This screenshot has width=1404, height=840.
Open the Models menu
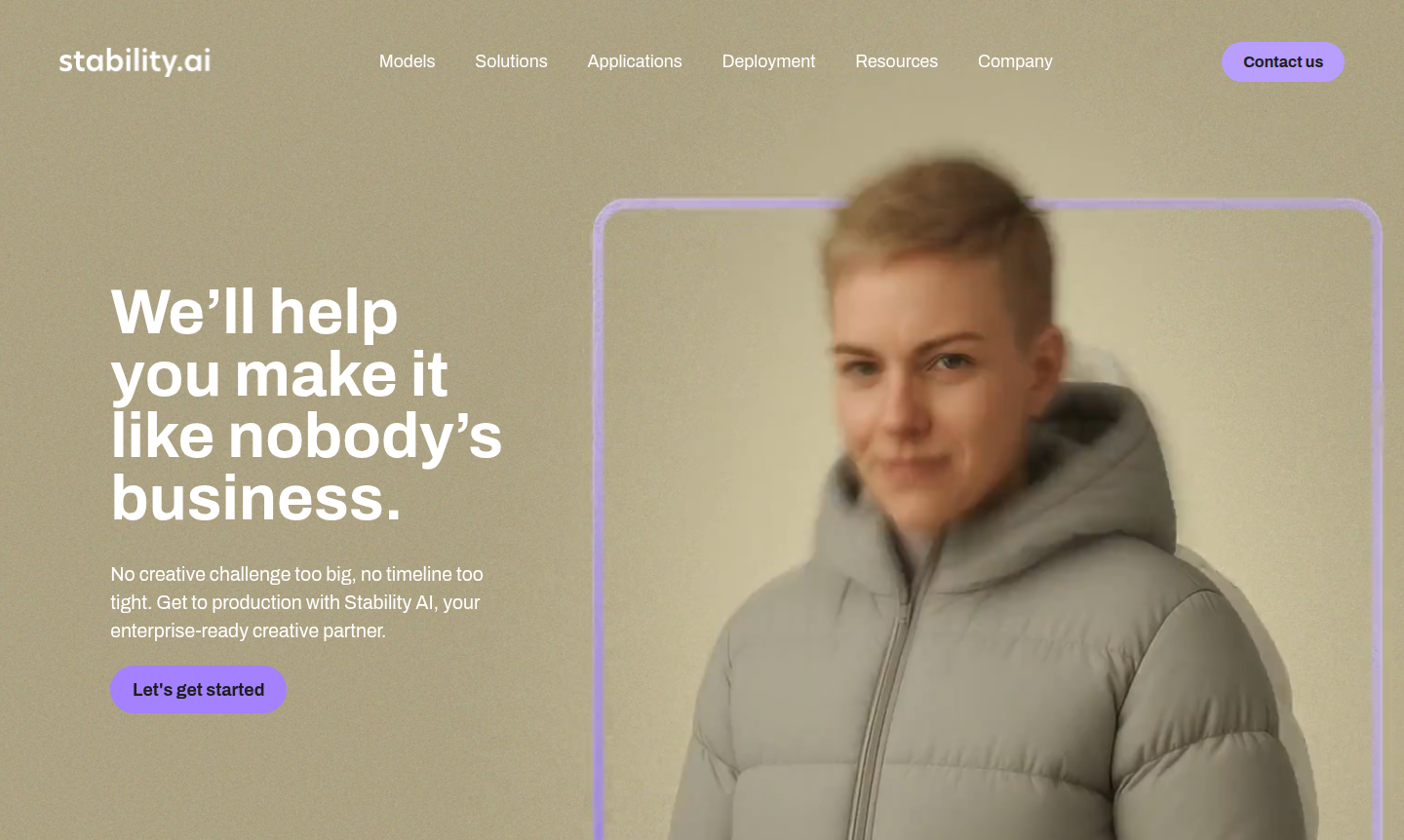[407, 61]
